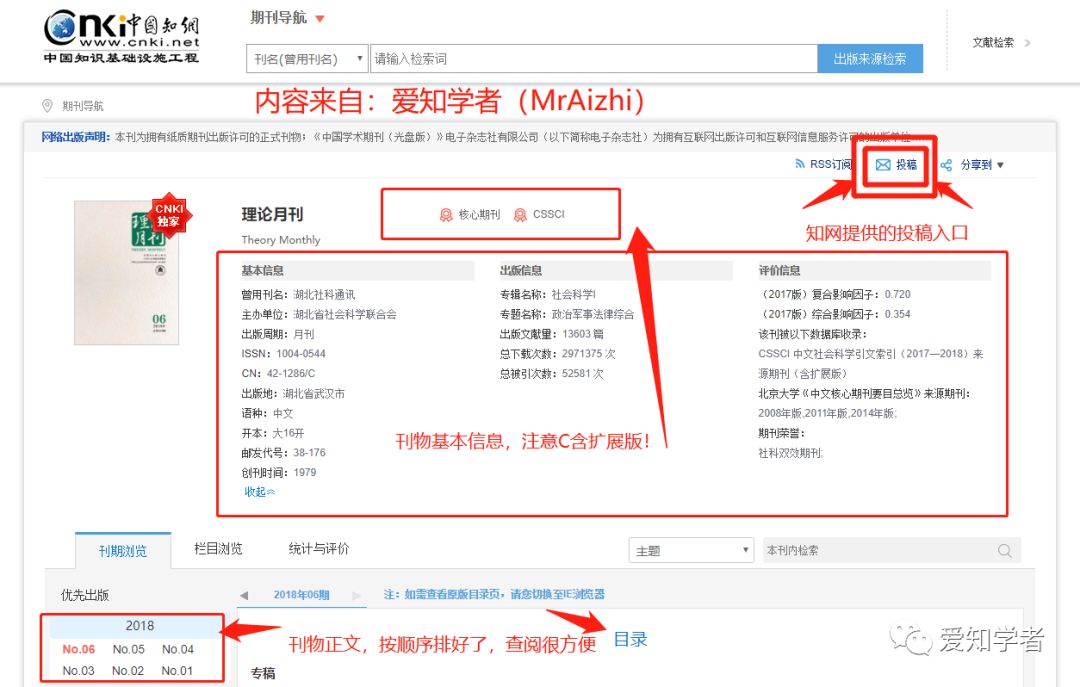Click the 出版来源检索 button
This screenshot has height=687, width=1080.
click(x=870, y=59)
